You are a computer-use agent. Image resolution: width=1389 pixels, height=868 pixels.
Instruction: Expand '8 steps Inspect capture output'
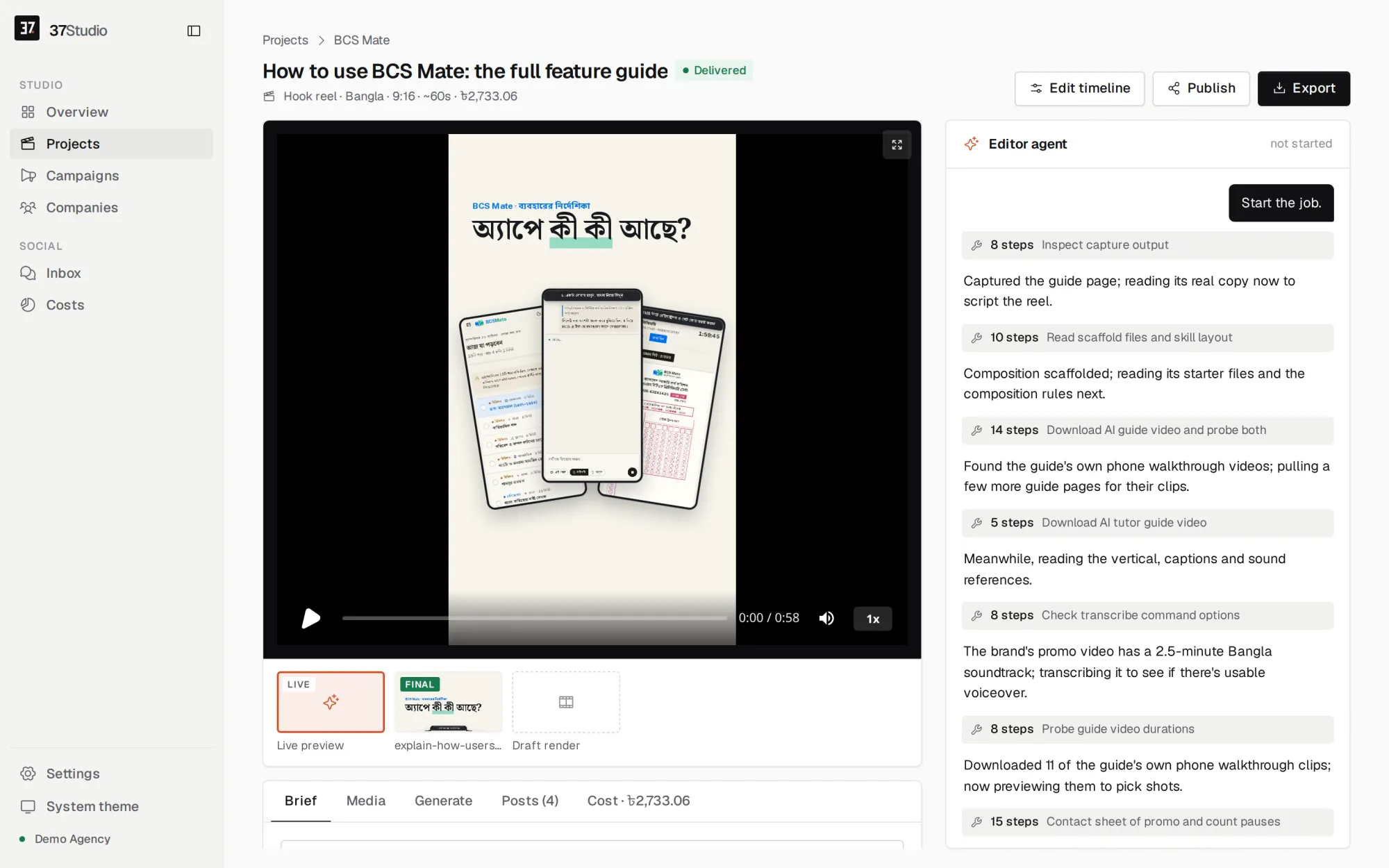click(x=1147, y=245)
